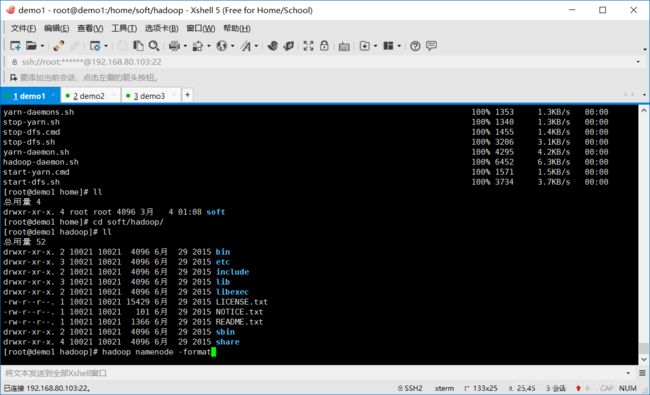Click the toolbar overflow arrow at far right
650x395 pixels.
[x=645, y=49]
